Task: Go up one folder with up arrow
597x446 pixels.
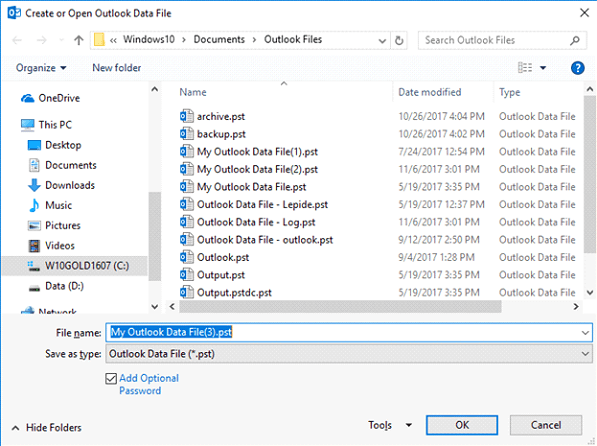Action: point(78,40)
